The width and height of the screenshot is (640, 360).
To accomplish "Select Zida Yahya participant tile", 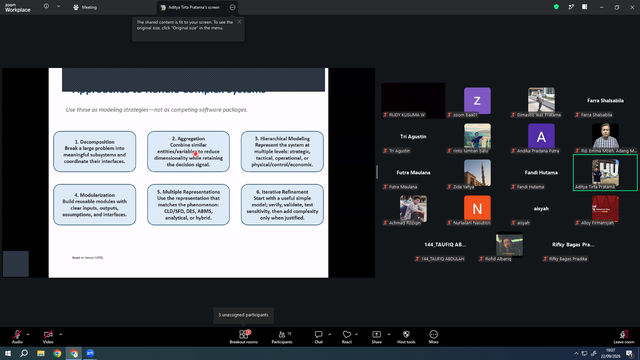I will pos(477,173).
